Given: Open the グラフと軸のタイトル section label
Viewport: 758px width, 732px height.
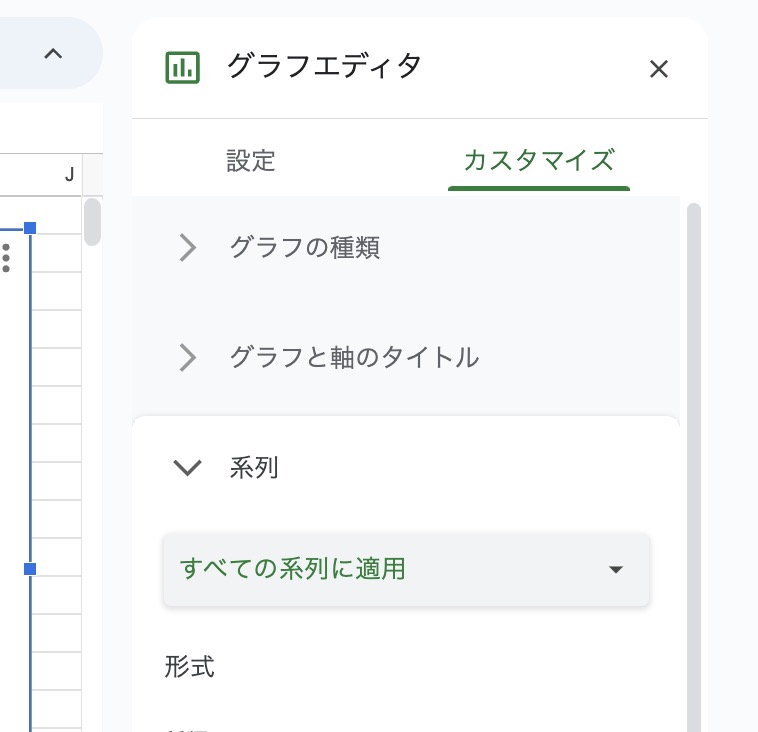Looking at the screenshot, I should (x=354, y=357).
